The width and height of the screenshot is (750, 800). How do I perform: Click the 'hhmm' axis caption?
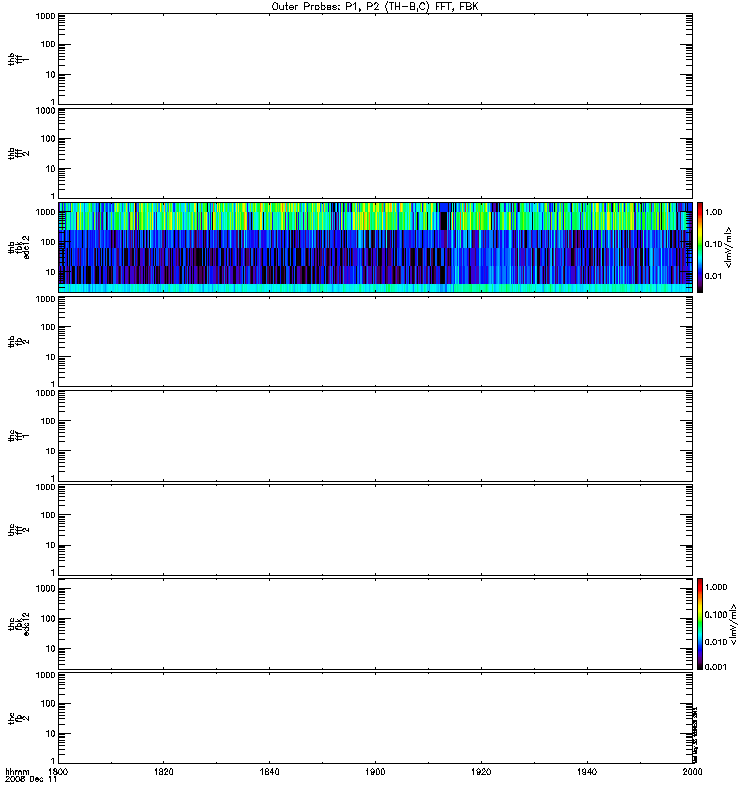coord(17,771)
